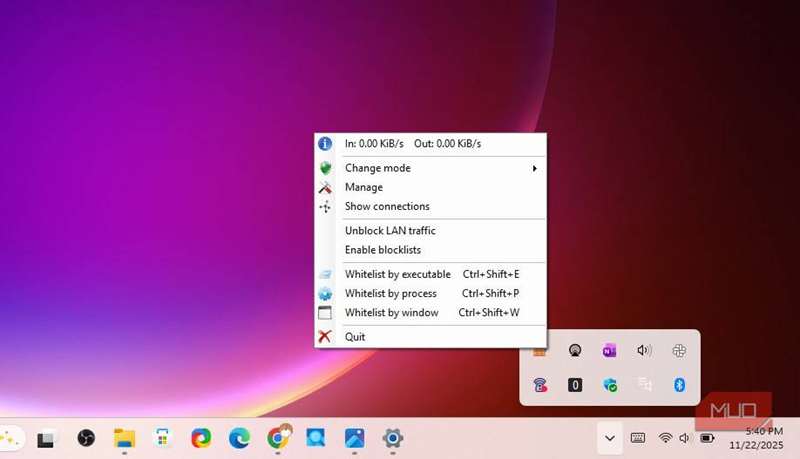Open Google Chrome from the taskbar

point(279,438)
